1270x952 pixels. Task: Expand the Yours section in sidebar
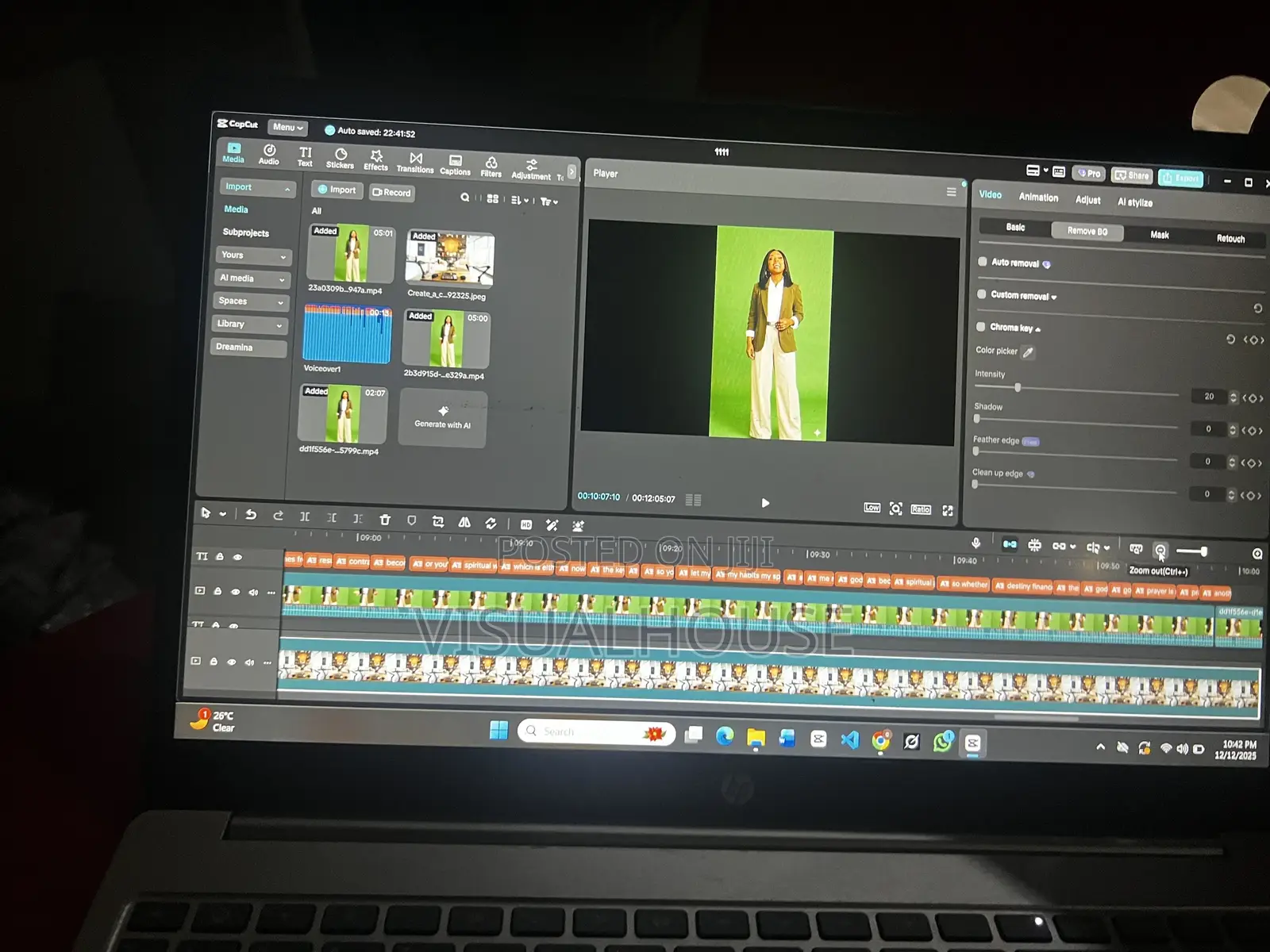tap(254, 255)
